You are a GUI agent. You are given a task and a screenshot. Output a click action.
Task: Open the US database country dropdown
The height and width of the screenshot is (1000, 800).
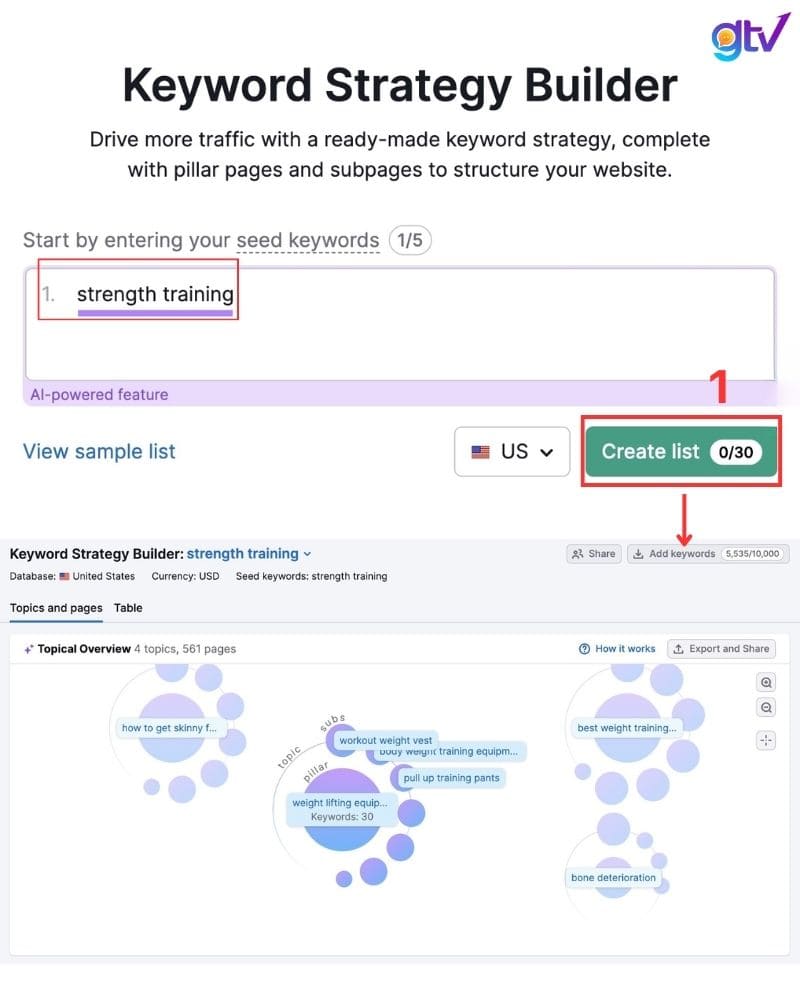pyautogui.click(x=512, y=451)
